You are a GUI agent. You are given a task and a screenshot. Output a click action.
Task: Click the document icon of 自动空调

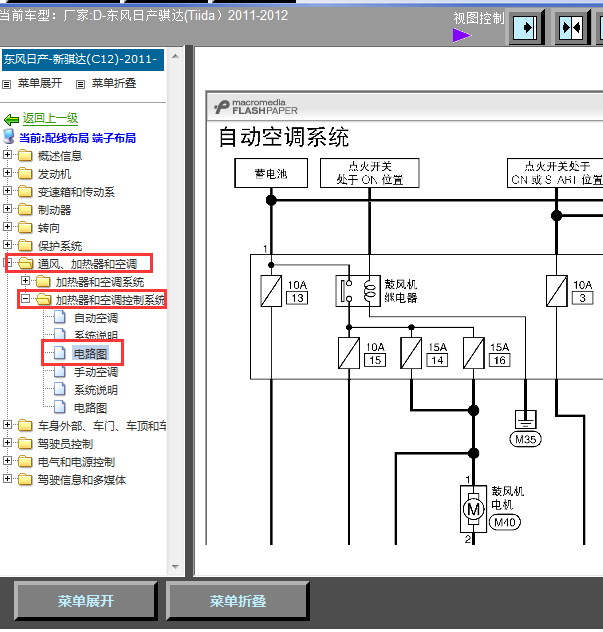pos(60,318)
